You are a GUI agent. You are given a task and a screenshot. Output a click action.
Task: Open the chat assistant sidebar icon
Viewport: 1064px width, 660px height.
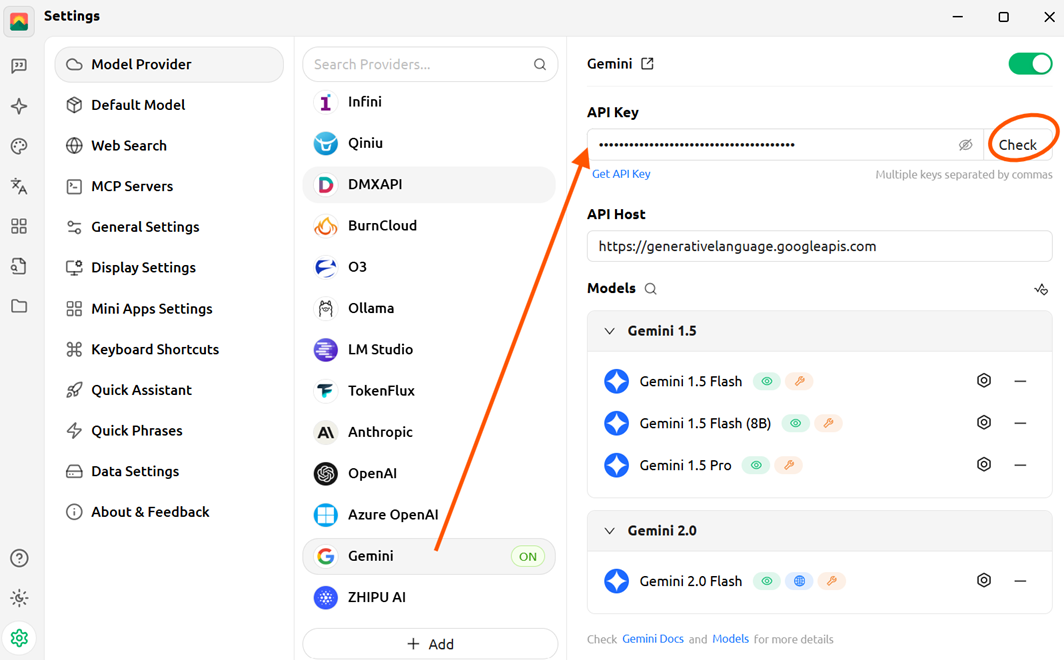tap(19, 66)
